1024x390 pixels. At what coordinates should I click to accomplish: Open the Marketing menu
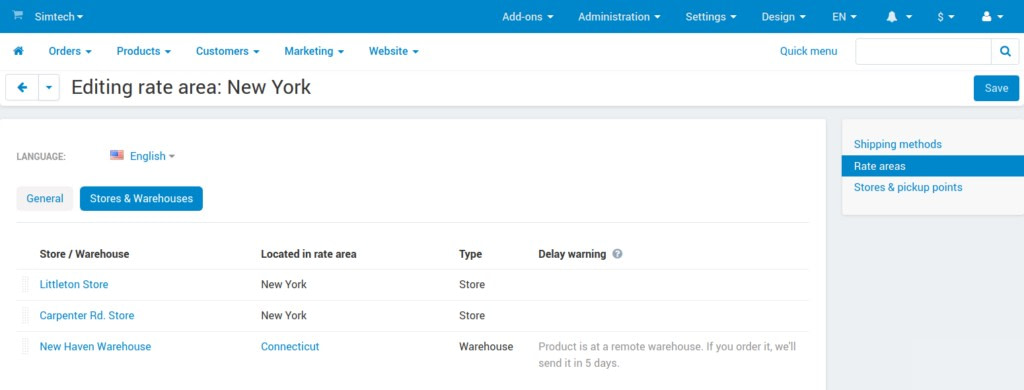pyautogui.click(x=314, y=51)
